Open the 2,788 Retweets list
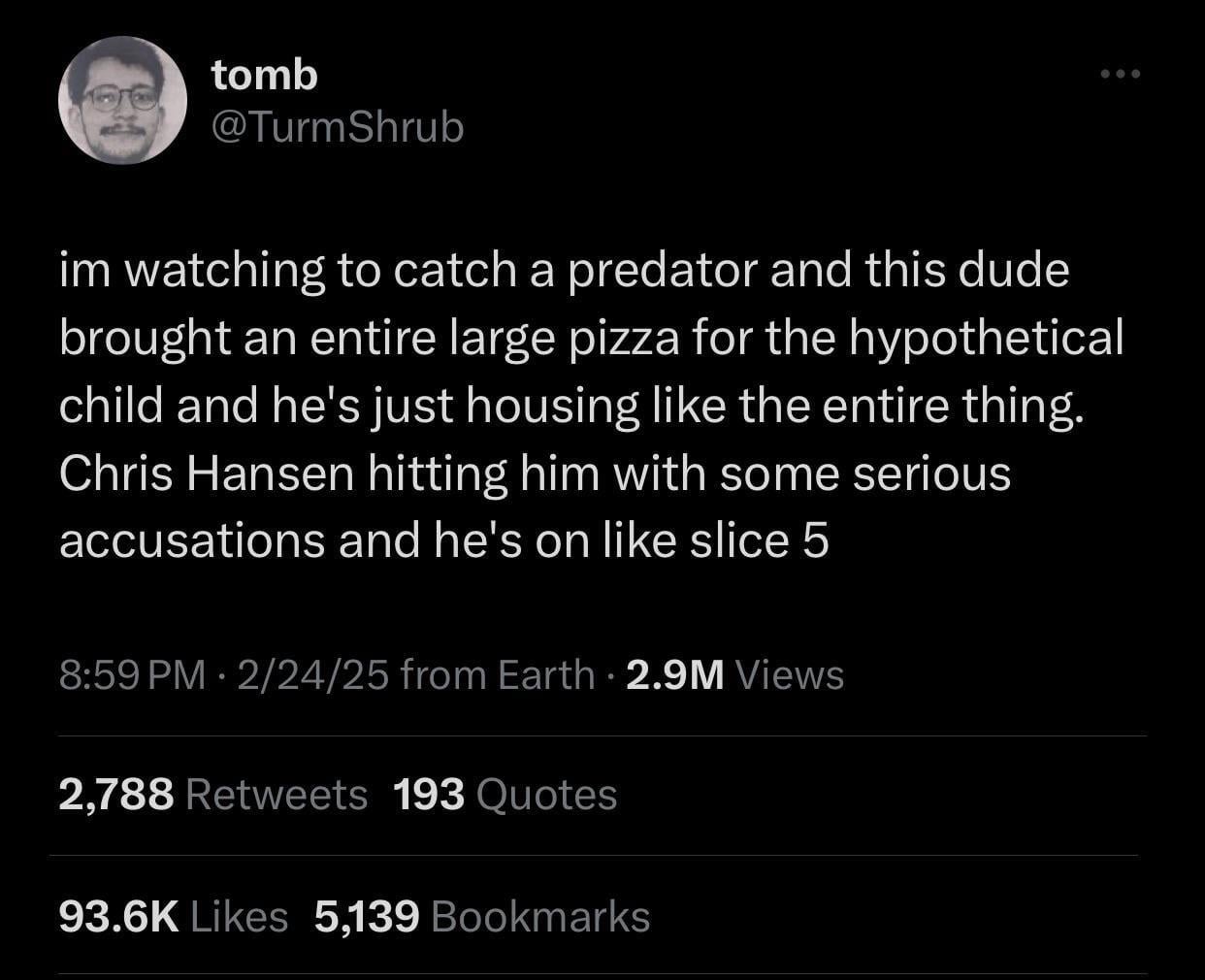 [213, 795]
